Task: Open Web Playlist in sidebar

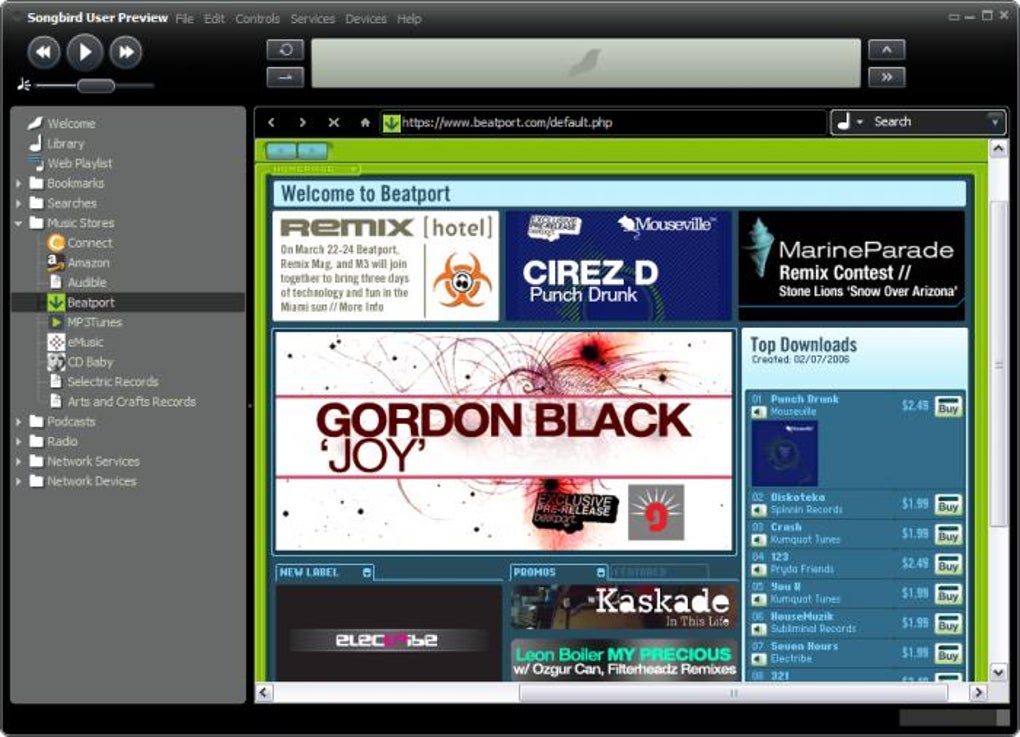Action: click(79, 163)
